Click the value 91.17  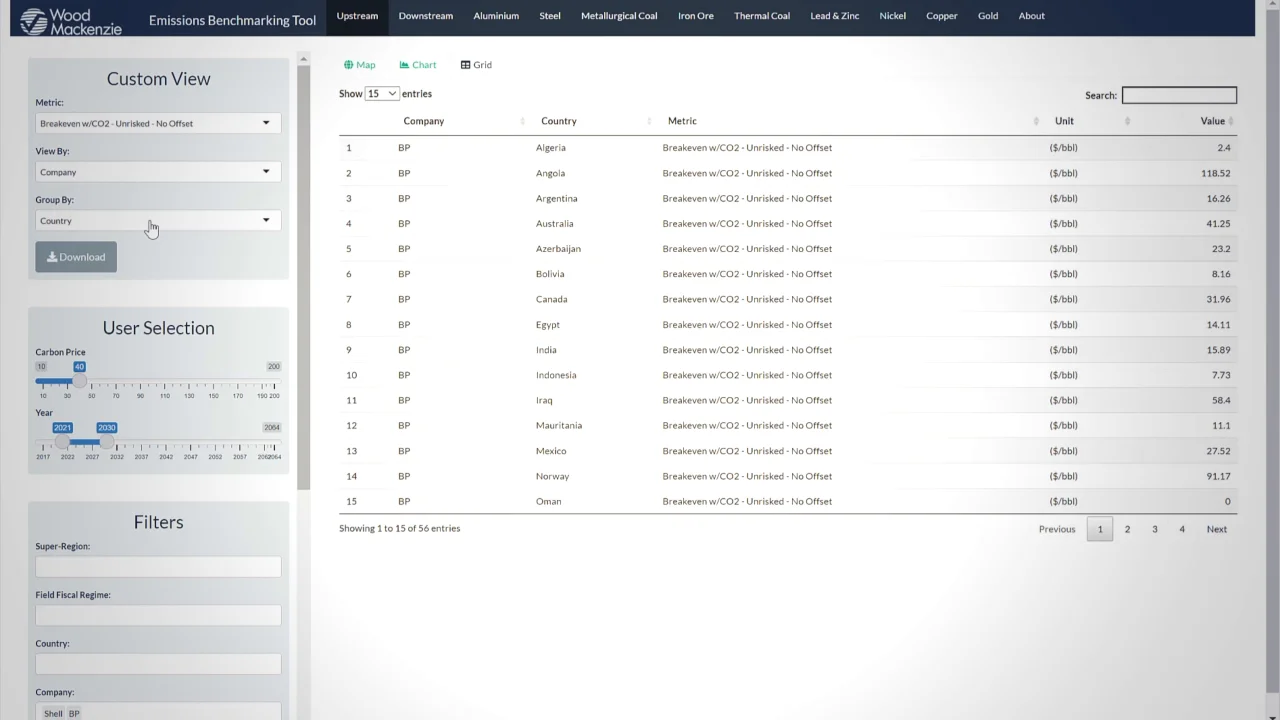click(1218, 477)
